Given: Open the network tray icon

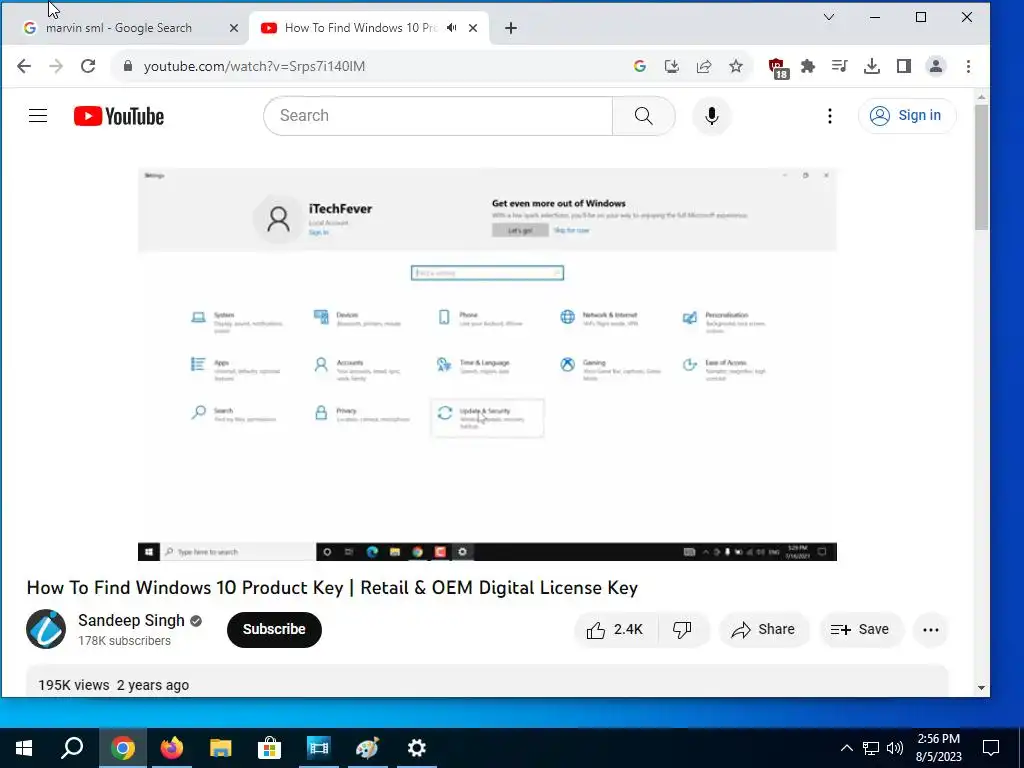Looking at the screenshot, I should (871, 748).
